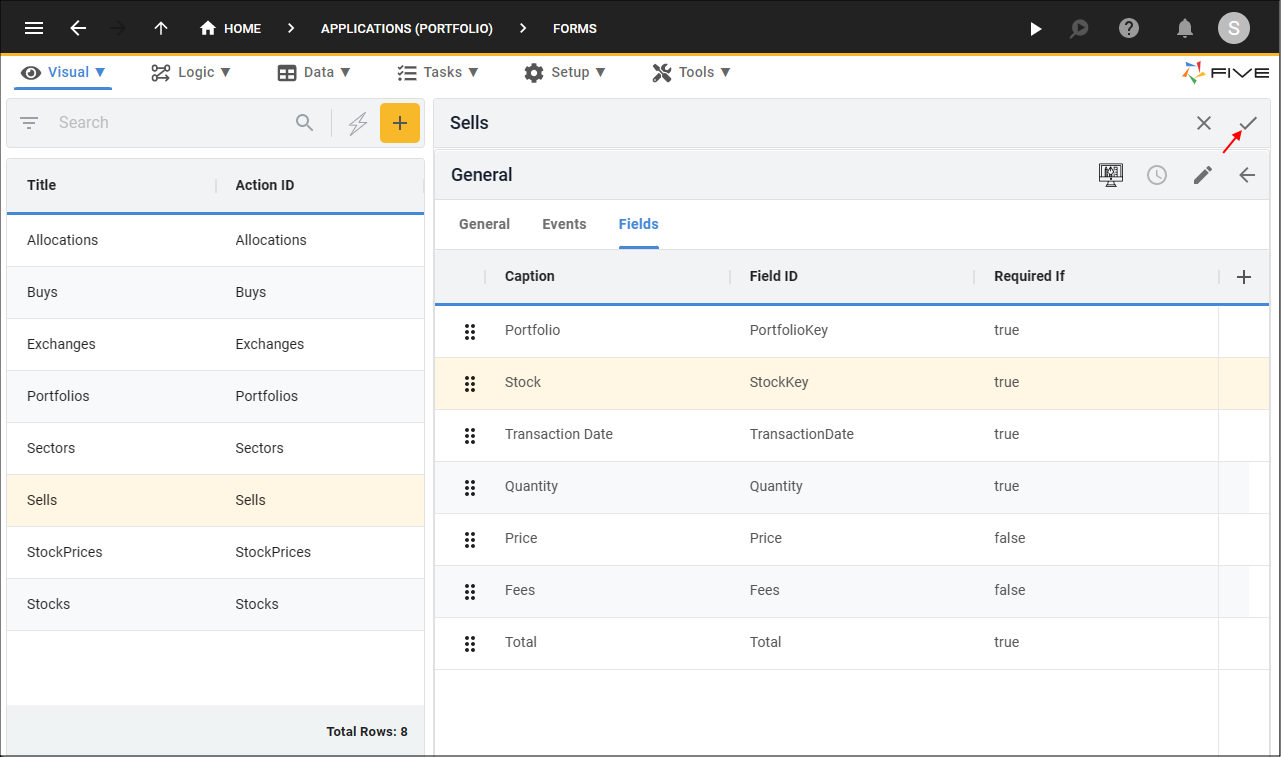This screenshot has width=1281, height=757.
Task: Add a new form with the plus button
Action: click(400, 123)
